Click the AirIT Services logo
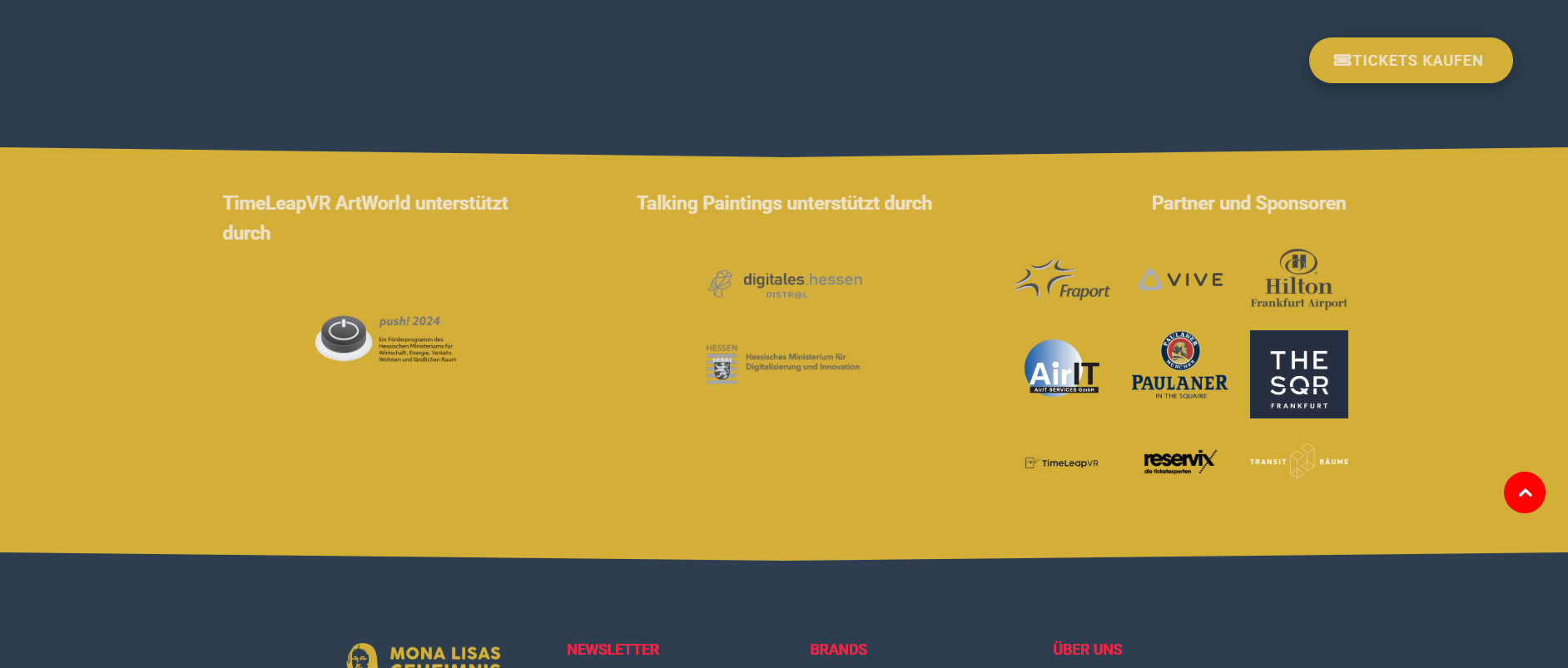The width and height of the screenshot is (1568, 668). 1061,368
